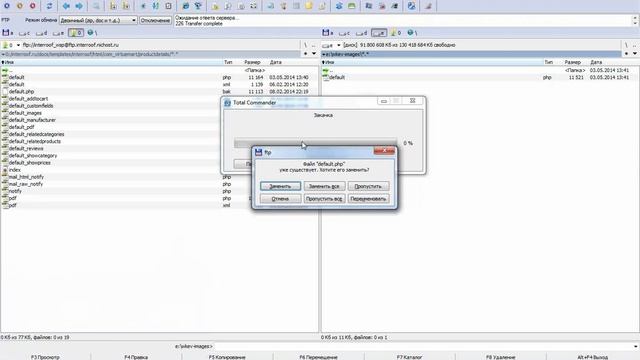
Task: Select default.php bak file in left panel
Action: coord(21,91)
